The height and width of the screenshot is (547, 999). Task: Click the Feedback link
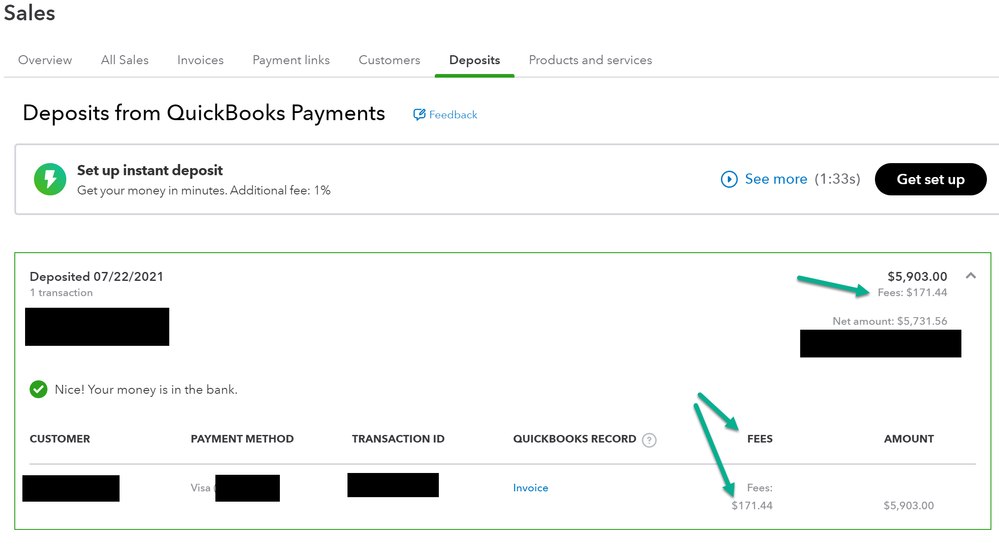tap(453, 115)
